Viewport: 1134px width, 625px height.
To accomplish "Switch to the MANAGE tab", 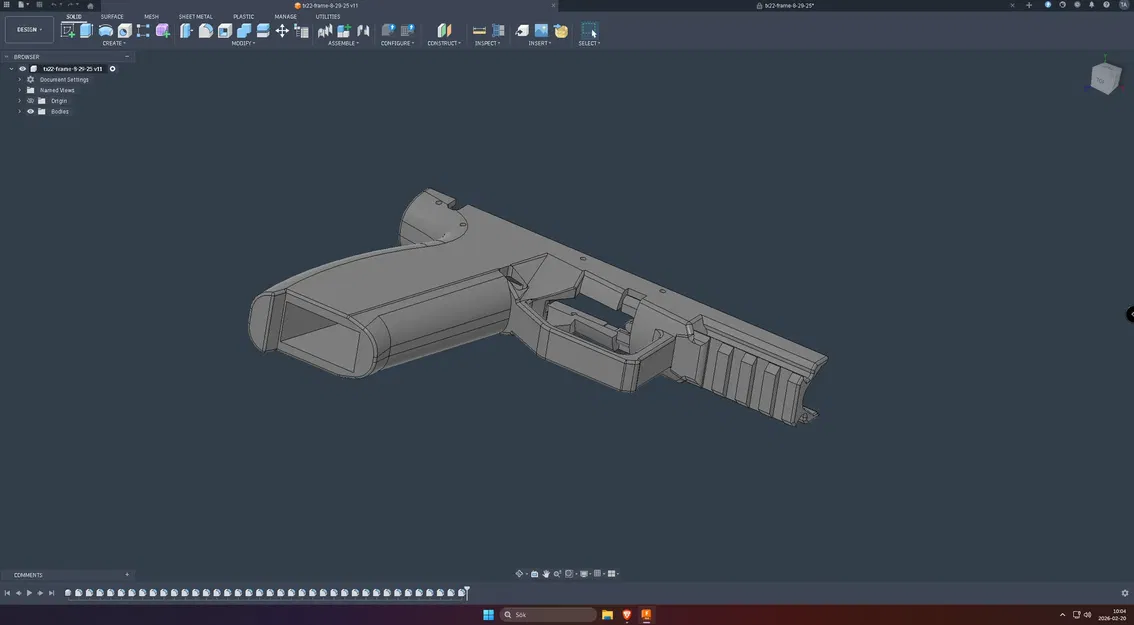I will (x=286, y=17).
